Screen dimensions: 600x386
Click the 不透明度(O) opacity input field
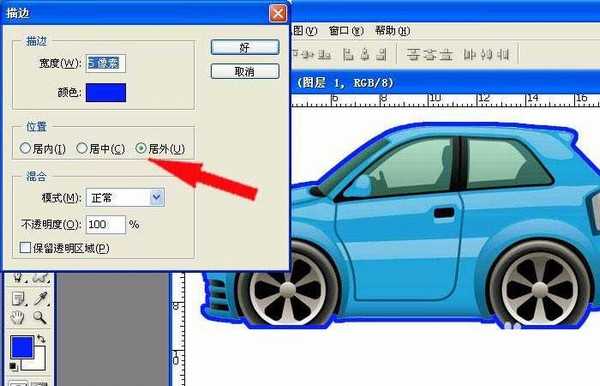pos(106,225)
